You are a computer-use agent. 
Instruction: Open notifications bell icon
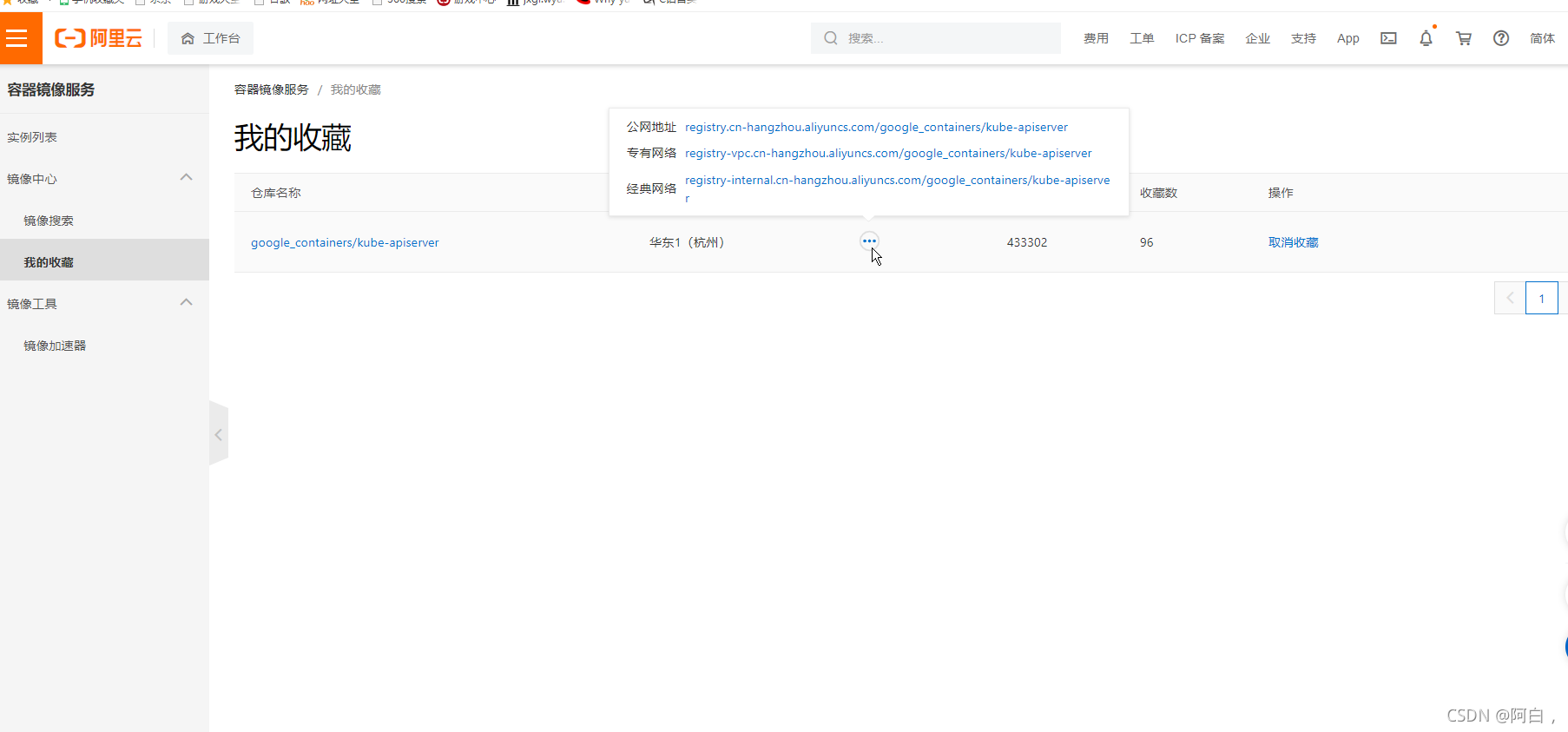pyautogui.click(x=1426, y=38)
